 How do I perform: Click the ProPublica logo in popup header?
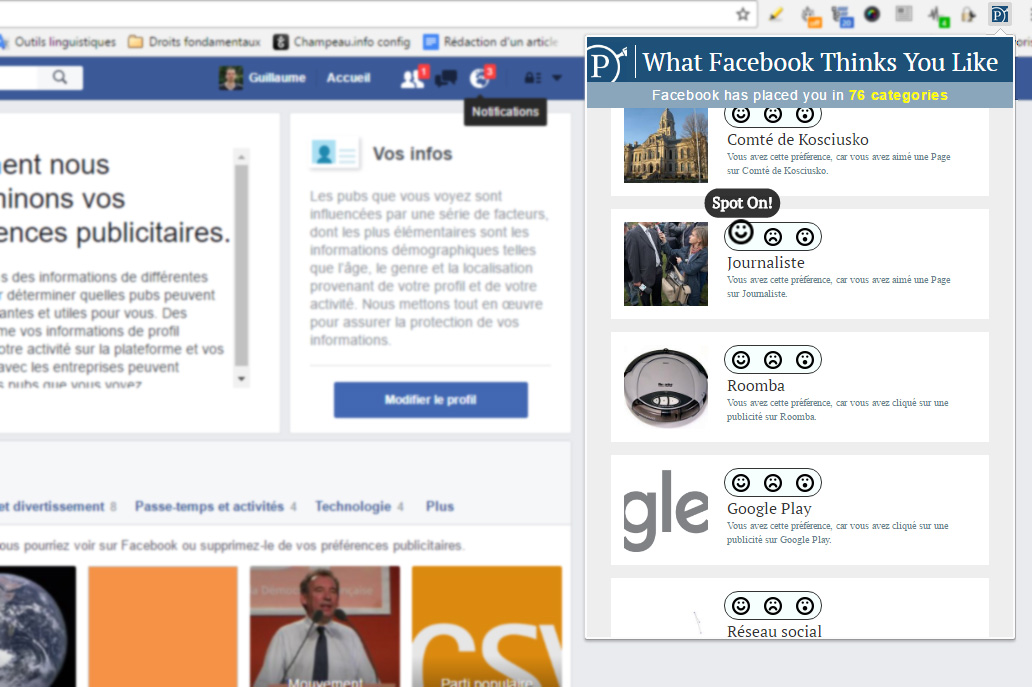tap(607, 63)
